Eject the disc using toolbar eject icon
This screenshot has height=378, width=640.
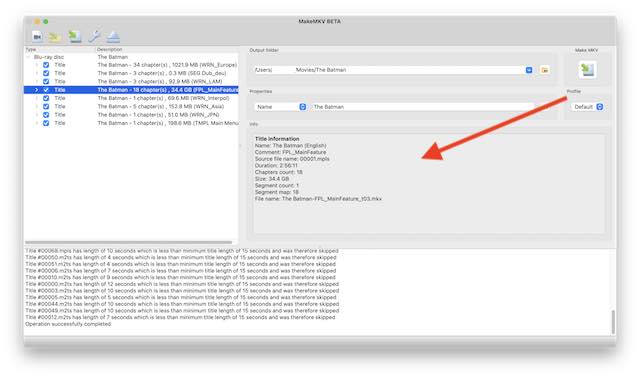(x=113, y=37)
